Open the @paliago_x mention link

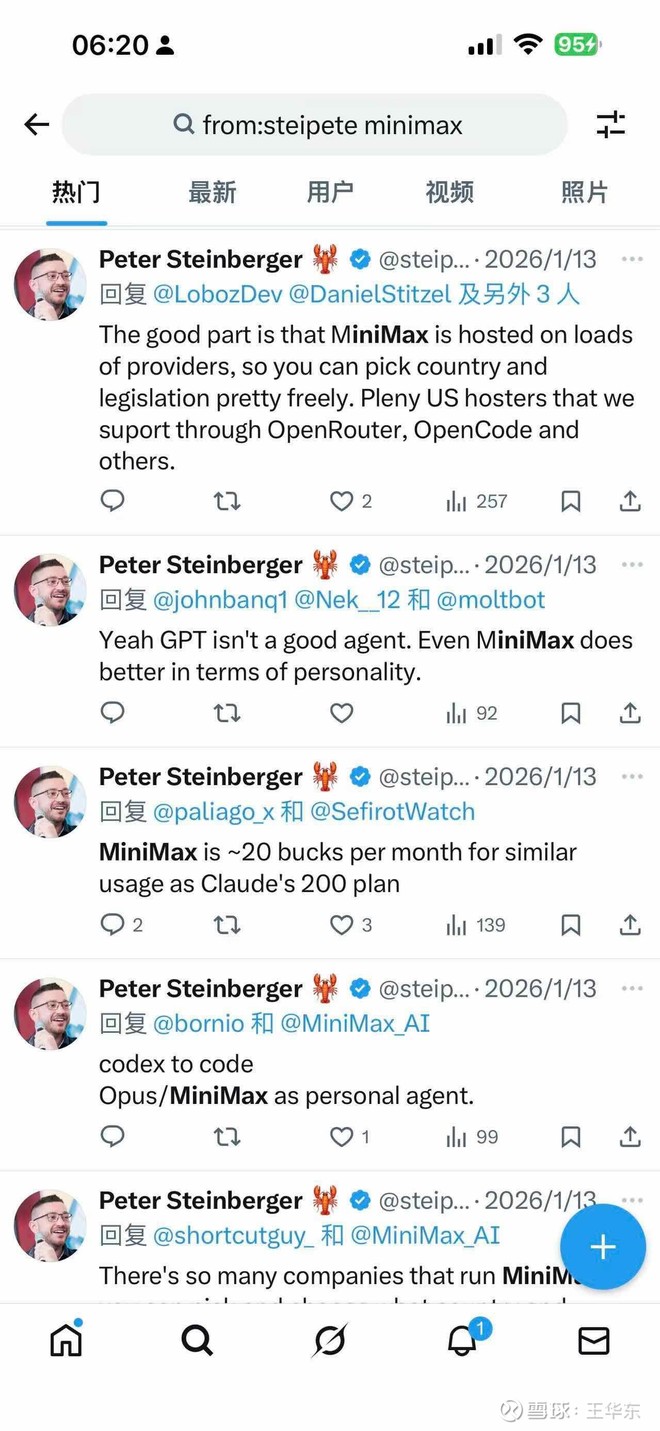(213, 812)
